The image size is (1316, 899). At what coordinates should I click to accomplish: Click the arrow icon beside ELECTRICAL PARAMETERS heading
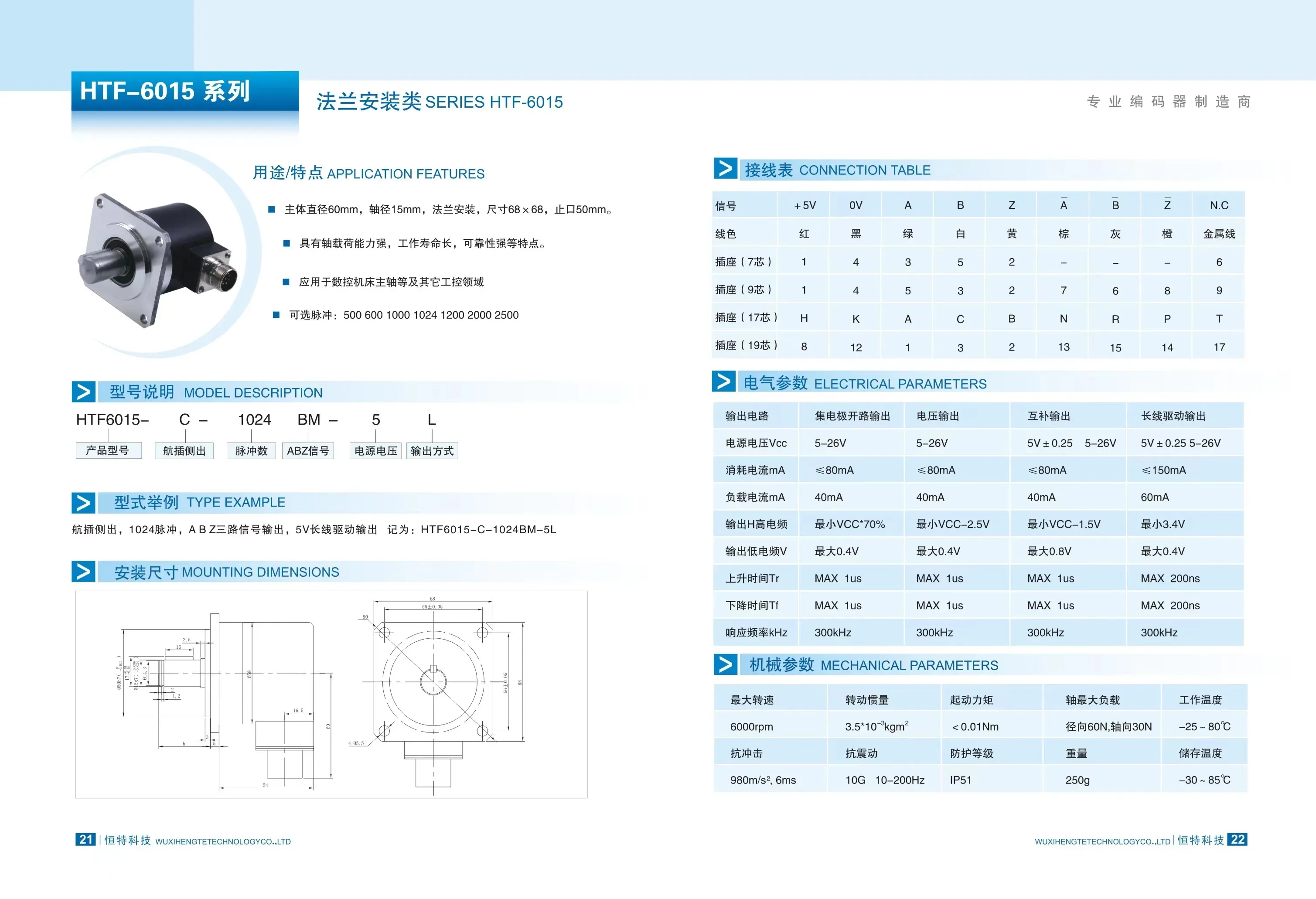pos(724,381)
